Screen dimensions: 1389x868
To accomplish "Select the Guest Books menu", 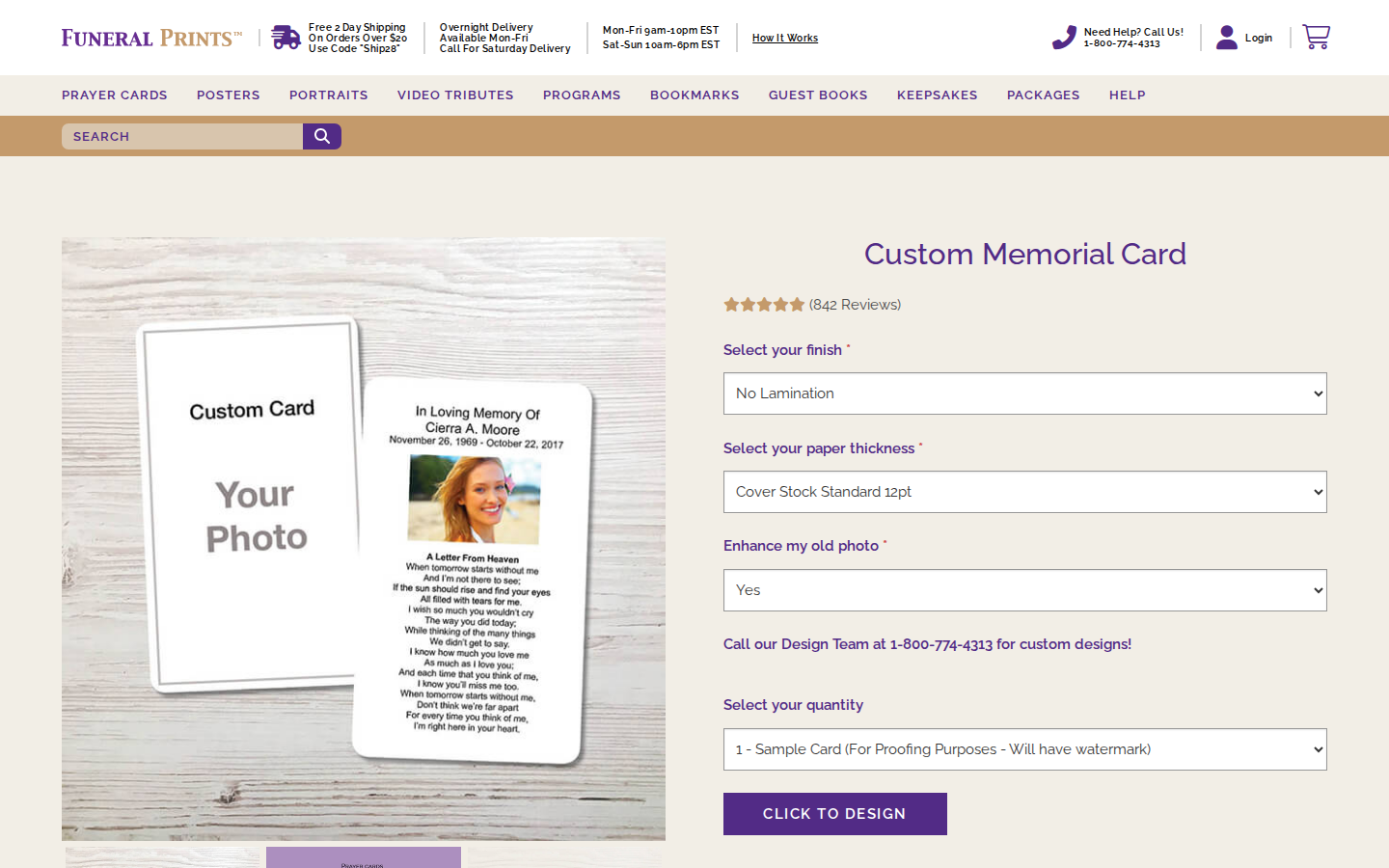I will pos(818,95).
